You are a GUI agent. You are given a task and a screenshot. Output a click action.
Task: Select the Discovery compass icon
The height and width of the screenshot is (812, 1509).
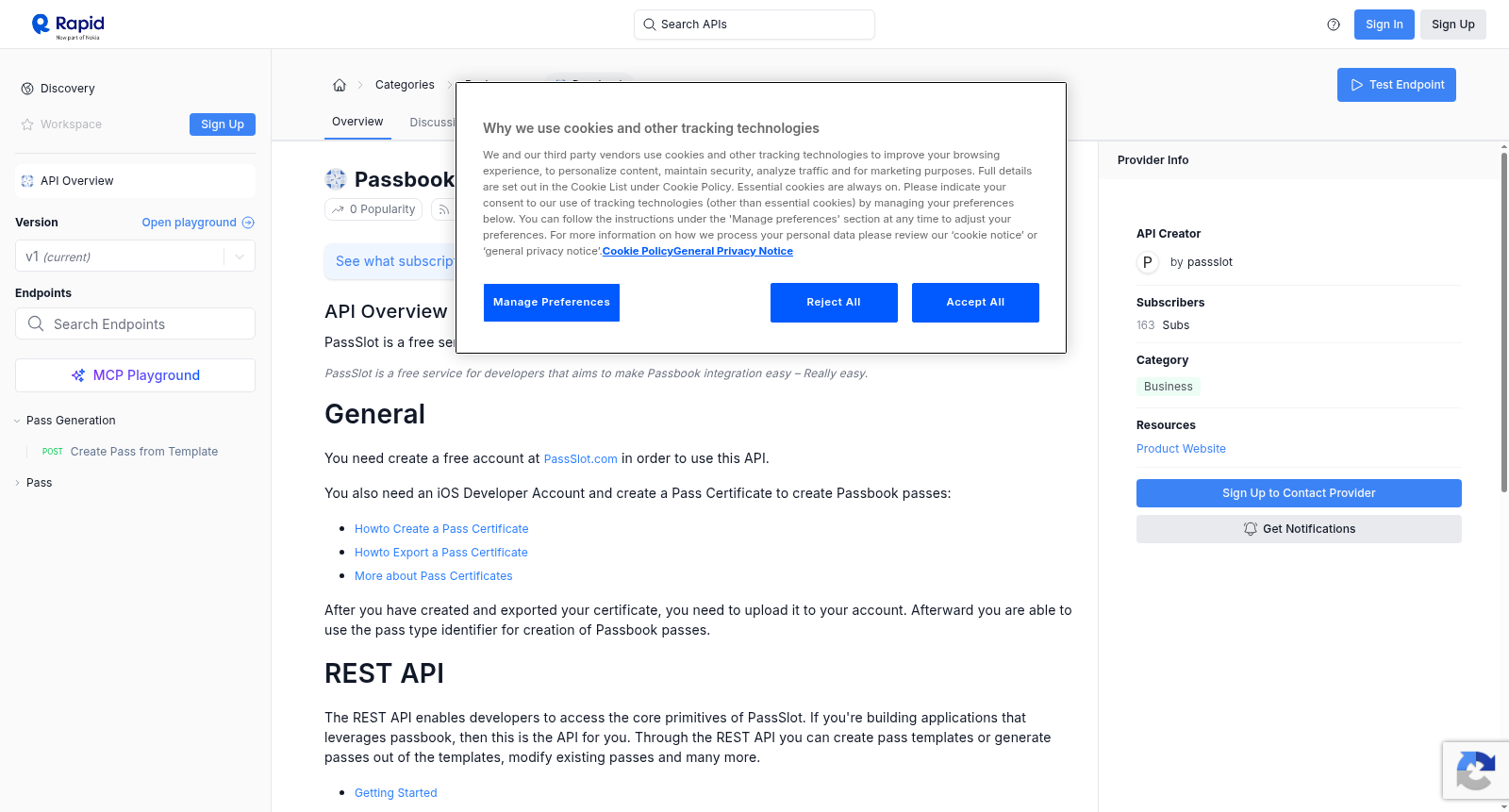coord(27,89)
